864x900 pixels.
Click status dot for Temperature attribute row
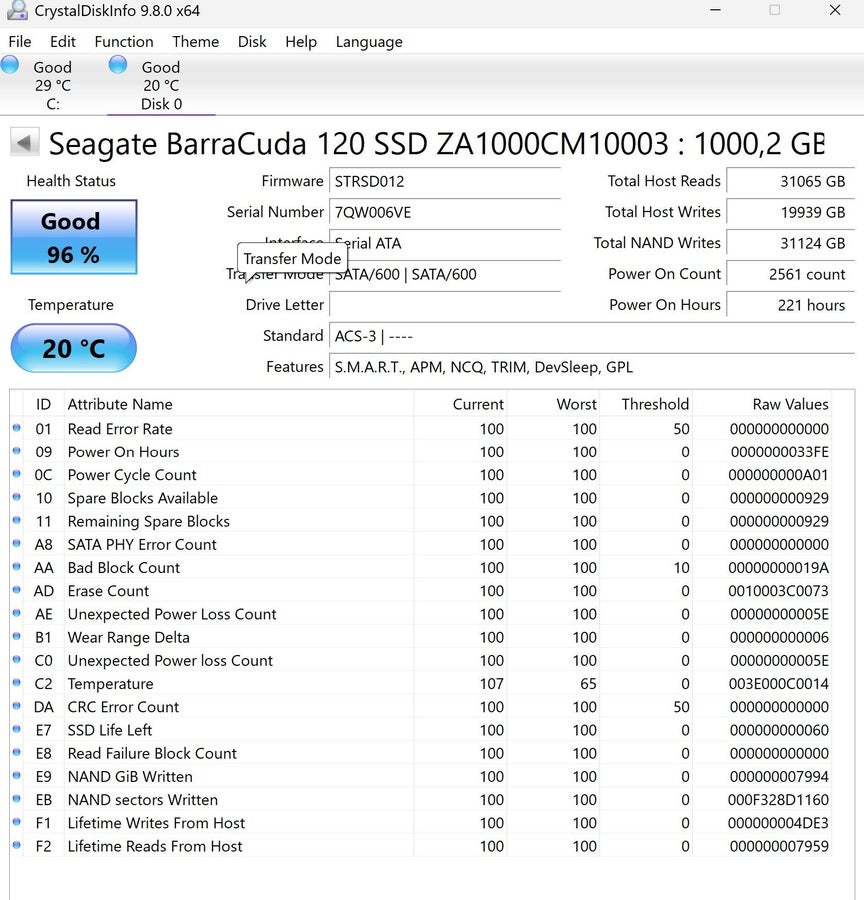point(17,682)
